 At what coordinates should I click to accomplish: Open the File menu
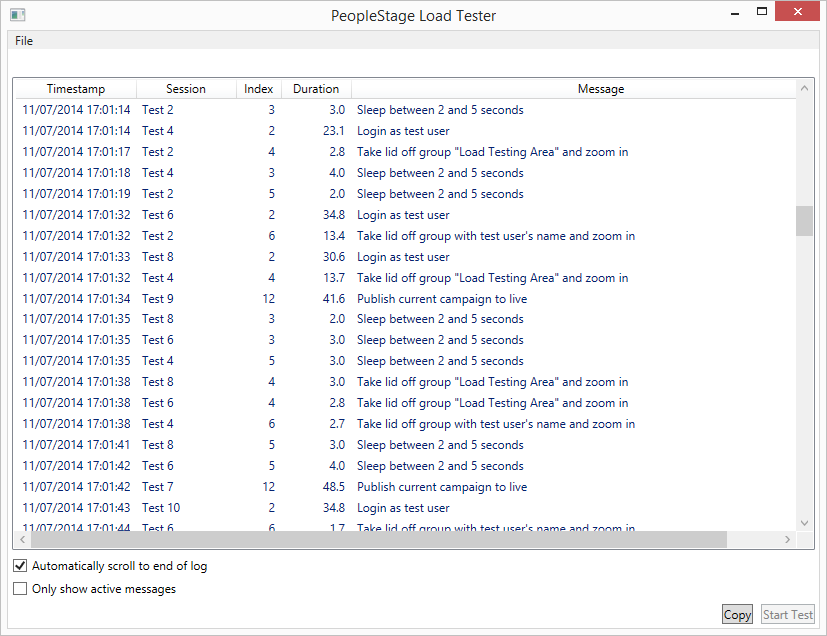(24, 41)
